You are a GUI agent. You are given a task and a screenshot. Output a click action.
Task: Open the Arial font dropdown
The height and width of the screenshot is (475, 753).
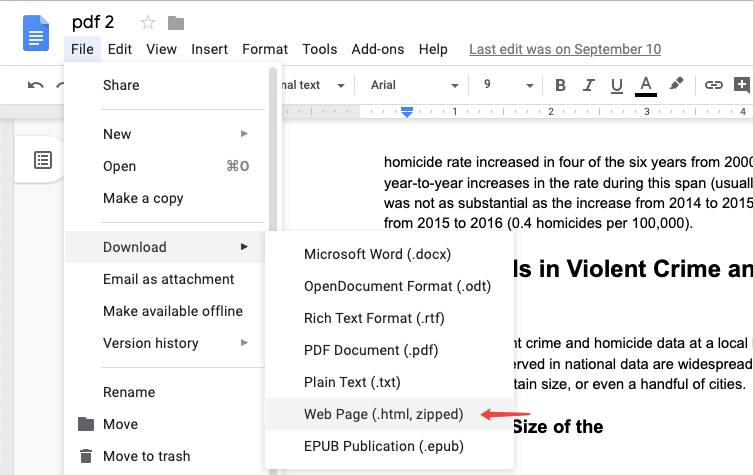pyautogui.click(x=414, y=85)
